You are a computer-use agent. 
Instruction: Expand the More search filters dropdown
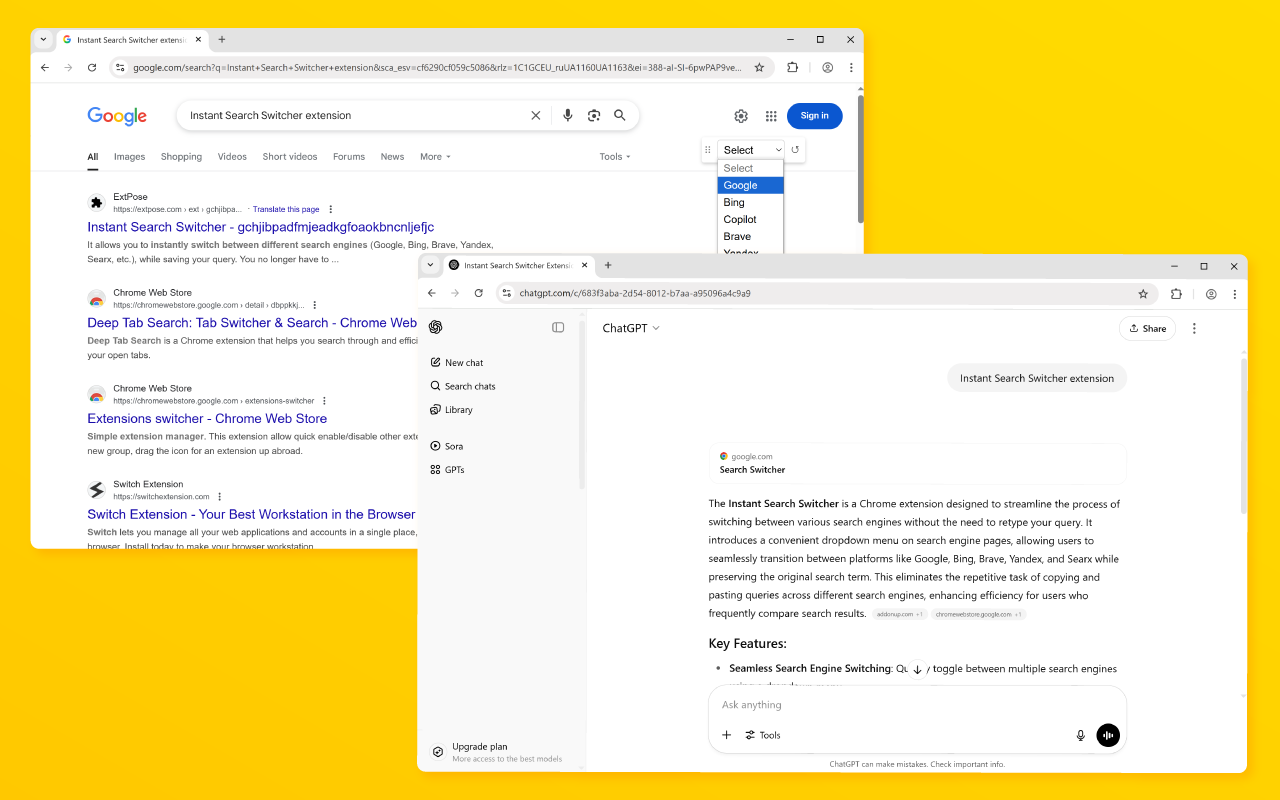[x=435, y=157]
